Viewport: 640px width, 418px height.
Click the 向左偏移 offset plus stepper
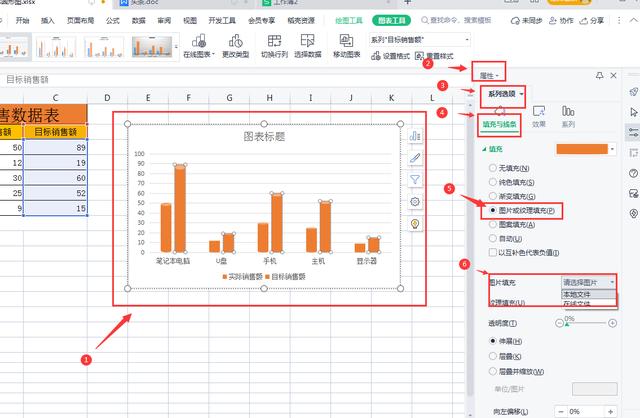pos(611,412)
